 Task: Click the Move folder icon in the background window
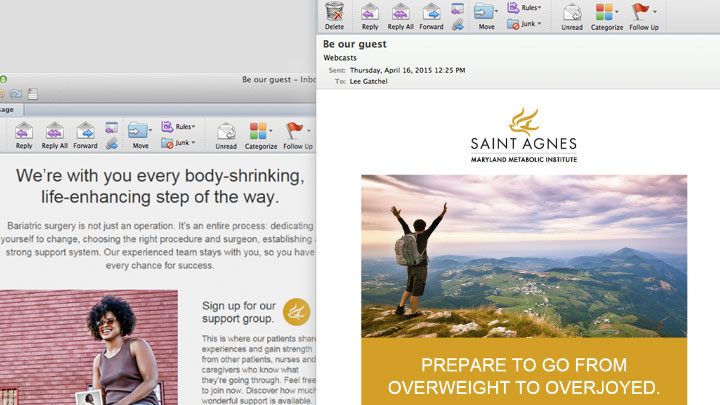pos(138,132)
